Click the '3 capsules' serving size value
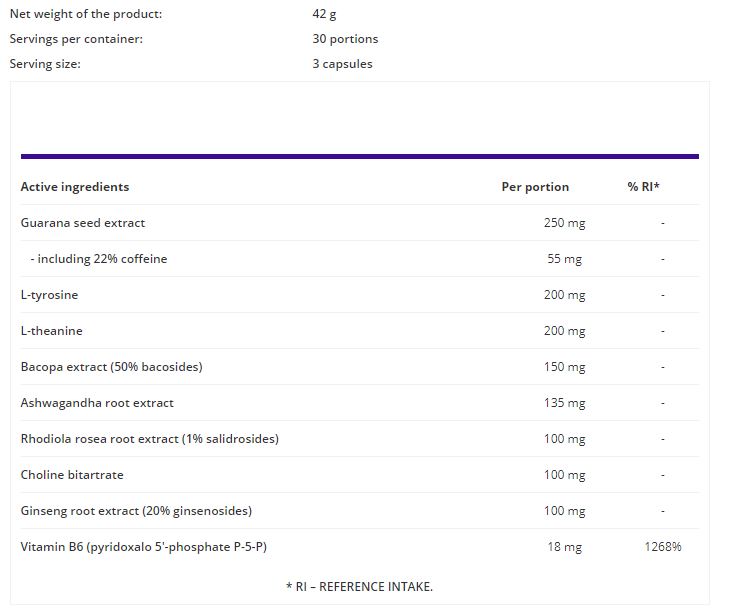The image size is (729, 616). tap(342, 64)
